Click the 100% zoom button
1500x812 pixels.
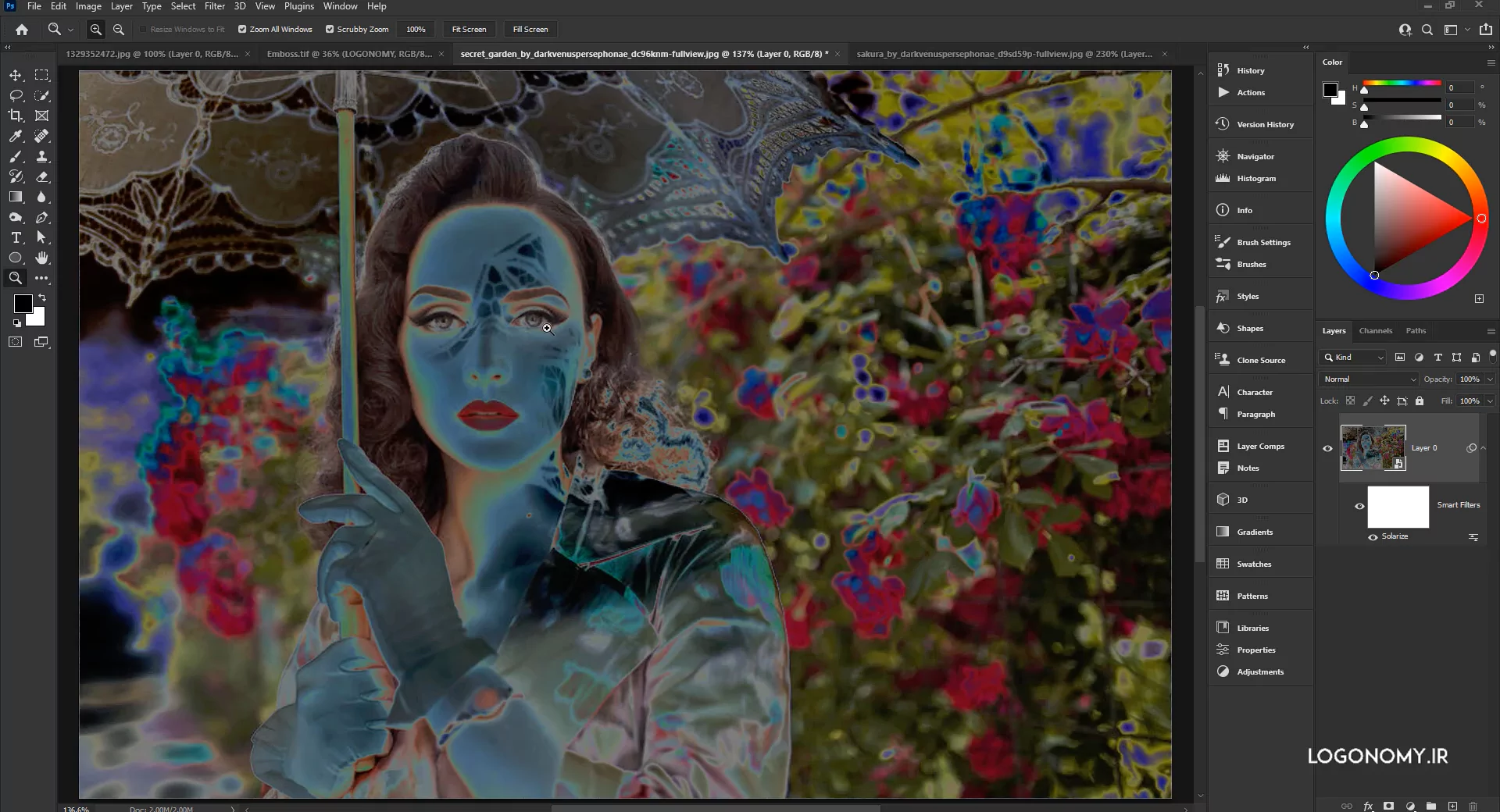(x=416, y=29)
